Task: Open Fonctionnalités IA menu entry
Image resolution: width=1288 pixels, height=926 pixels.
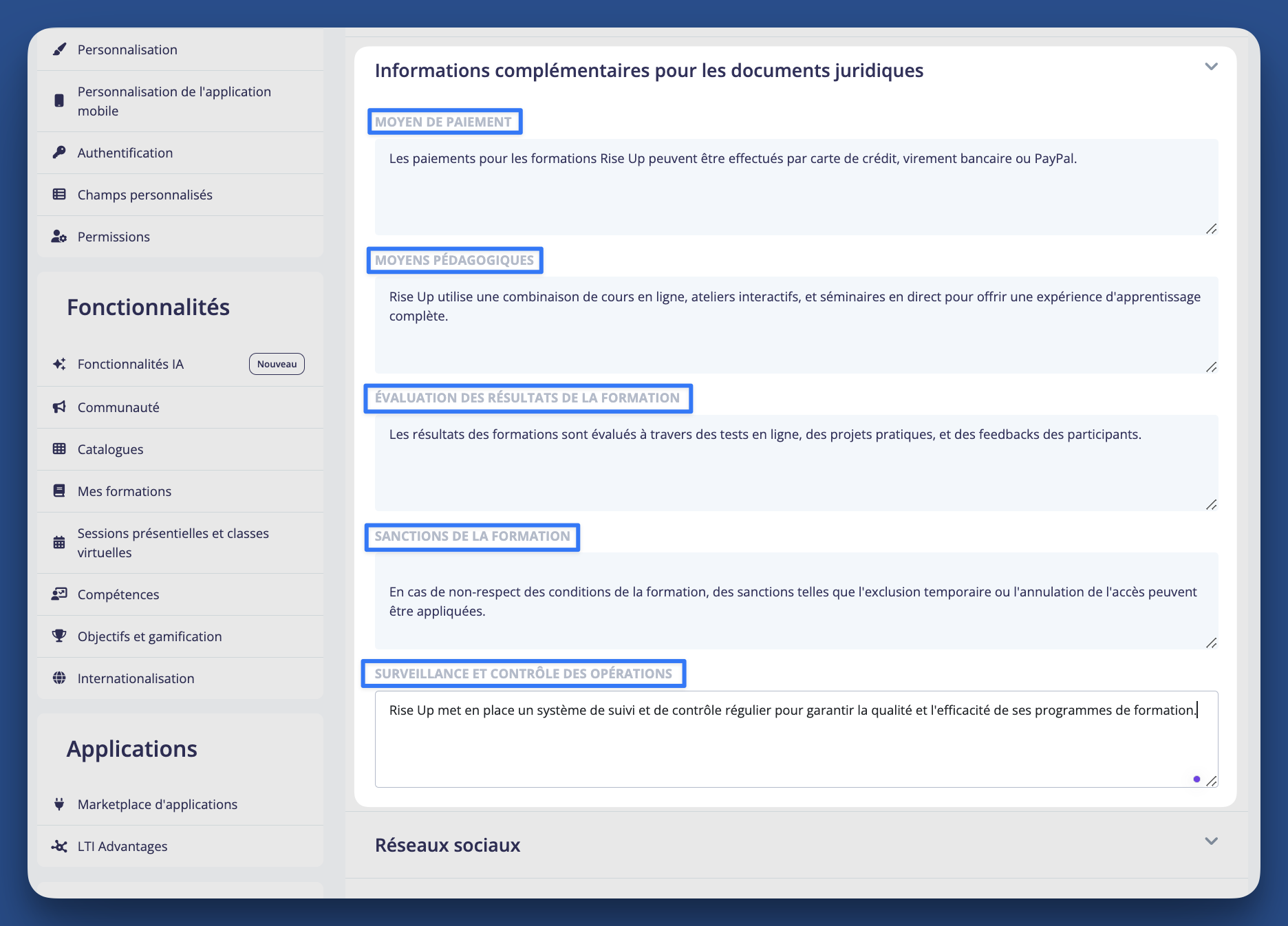Action: 180,364
